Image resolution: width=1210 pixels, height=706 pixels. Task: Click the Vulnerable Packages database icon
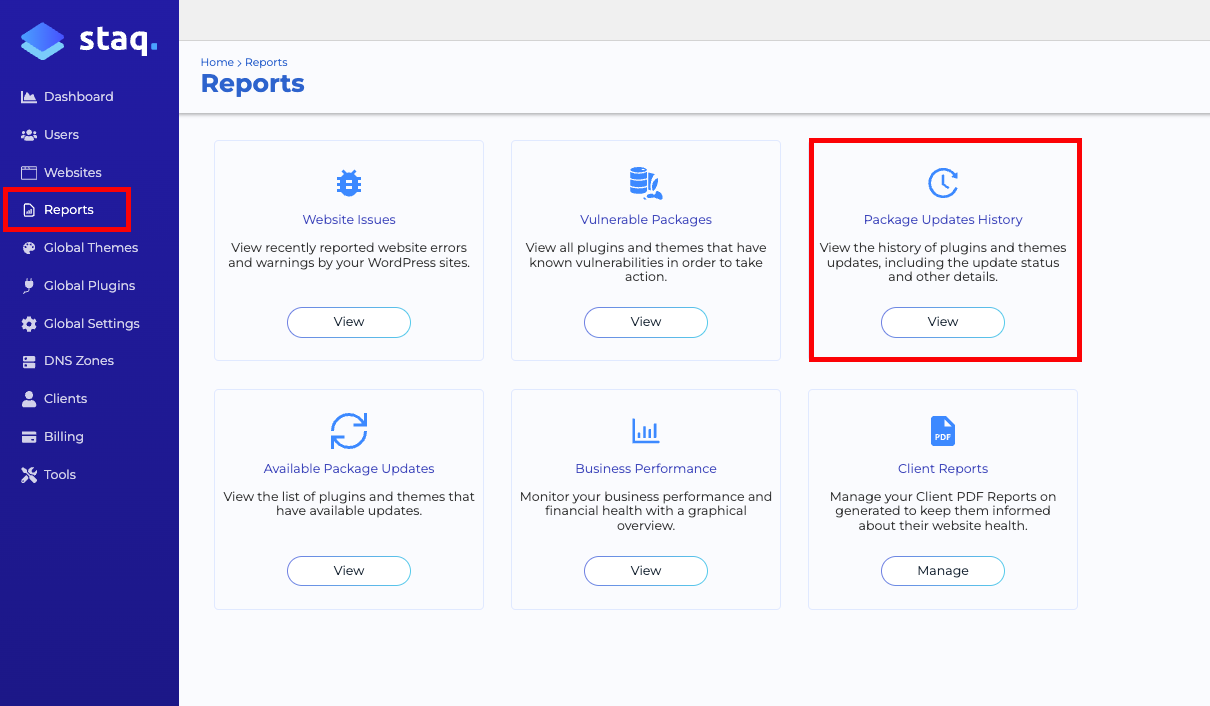point(645,183)
